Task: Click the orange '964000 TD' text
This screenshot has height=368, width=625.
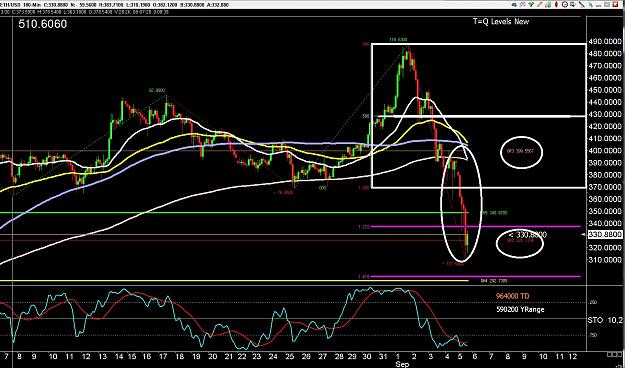Action: (513, 296)
